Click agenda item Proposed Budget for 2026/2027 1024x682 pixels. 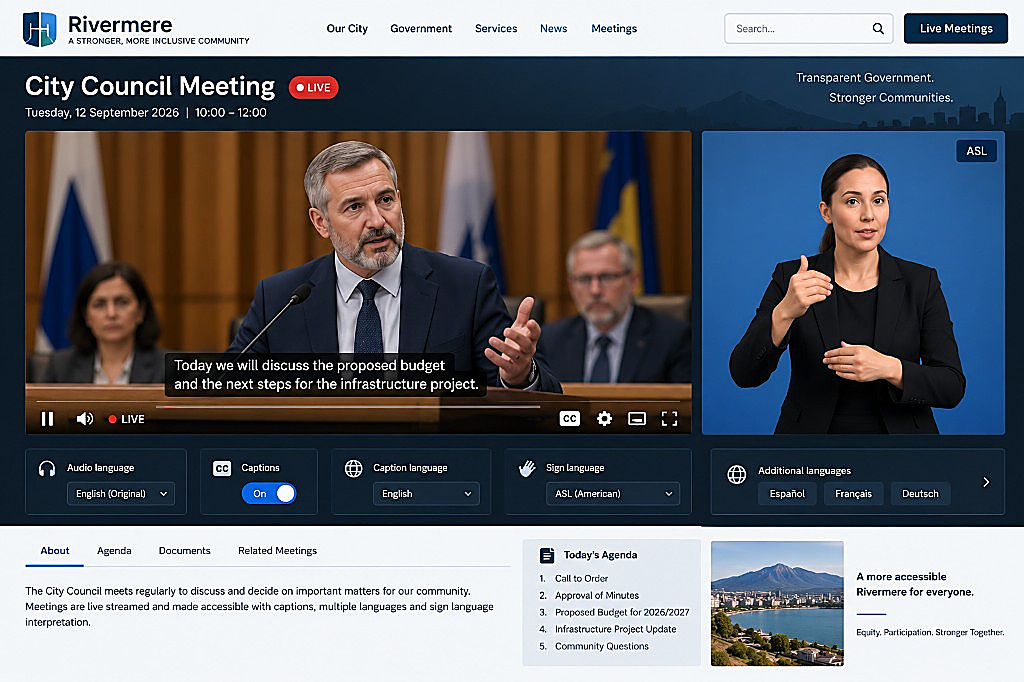point(622,613)
